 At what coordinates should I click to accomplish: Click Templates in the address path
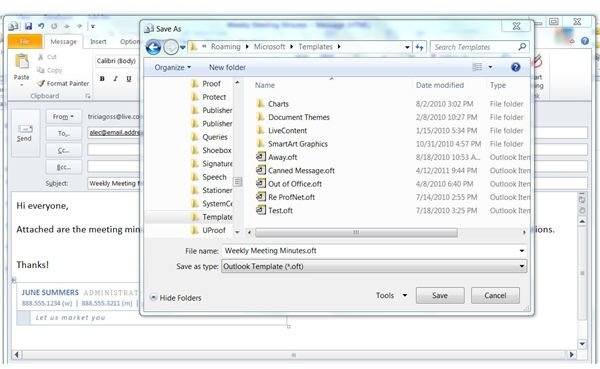[315, 47]
